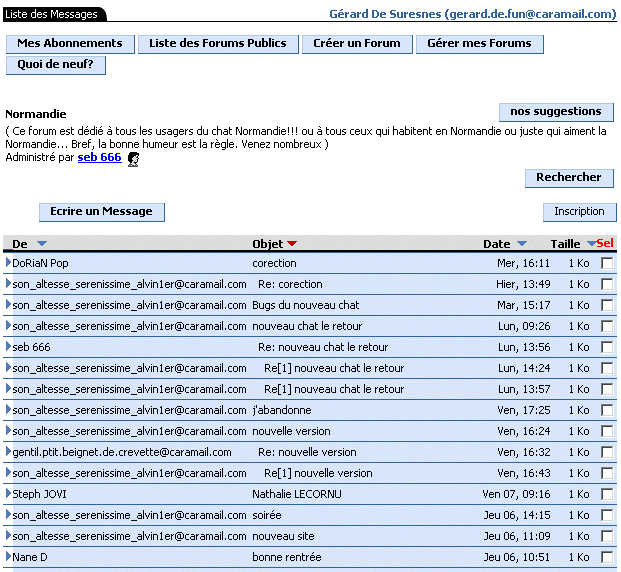Check box for Re[1] message at 14:24
This screenshot has height=572, width=621.
(x=607, y=368)
